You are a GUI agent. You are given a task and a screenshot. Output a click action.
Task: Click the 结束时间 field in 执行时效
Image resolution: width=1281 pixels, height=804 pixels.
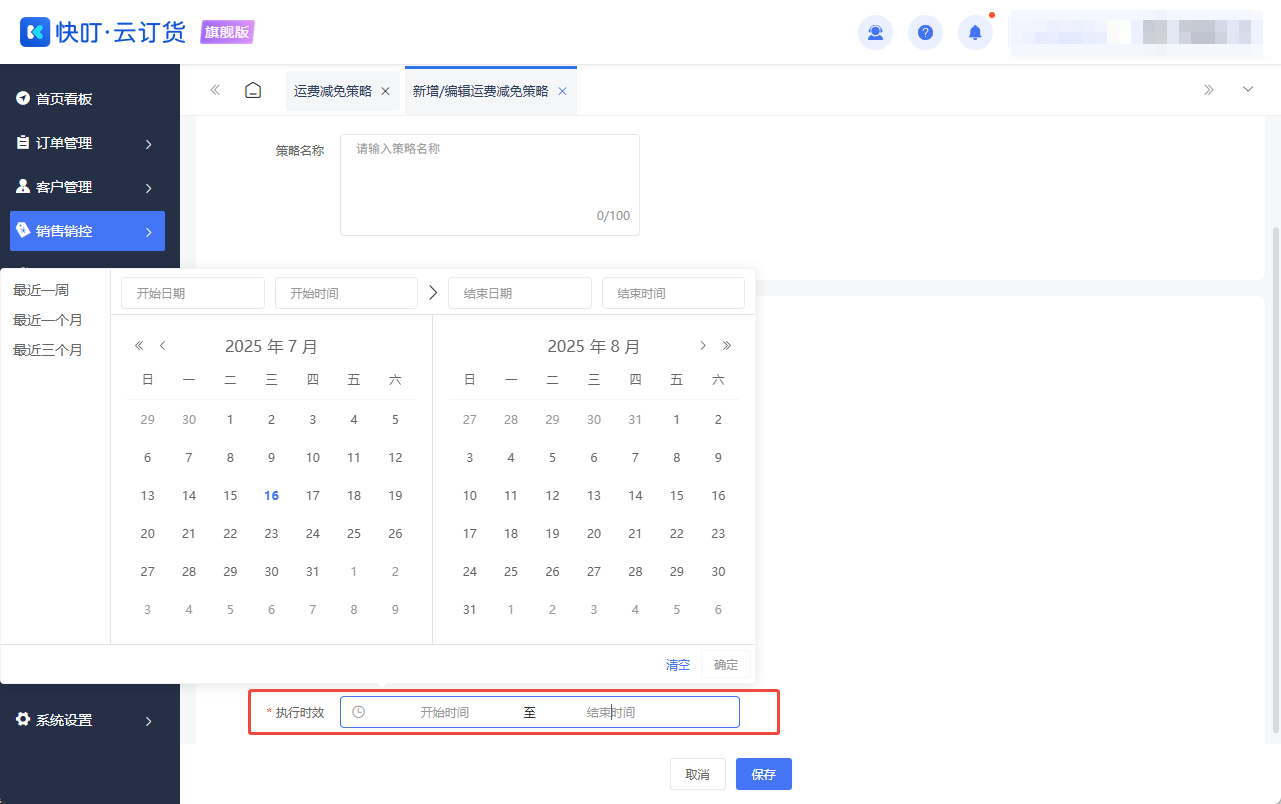pyautogui.click(x=611, y=712)
